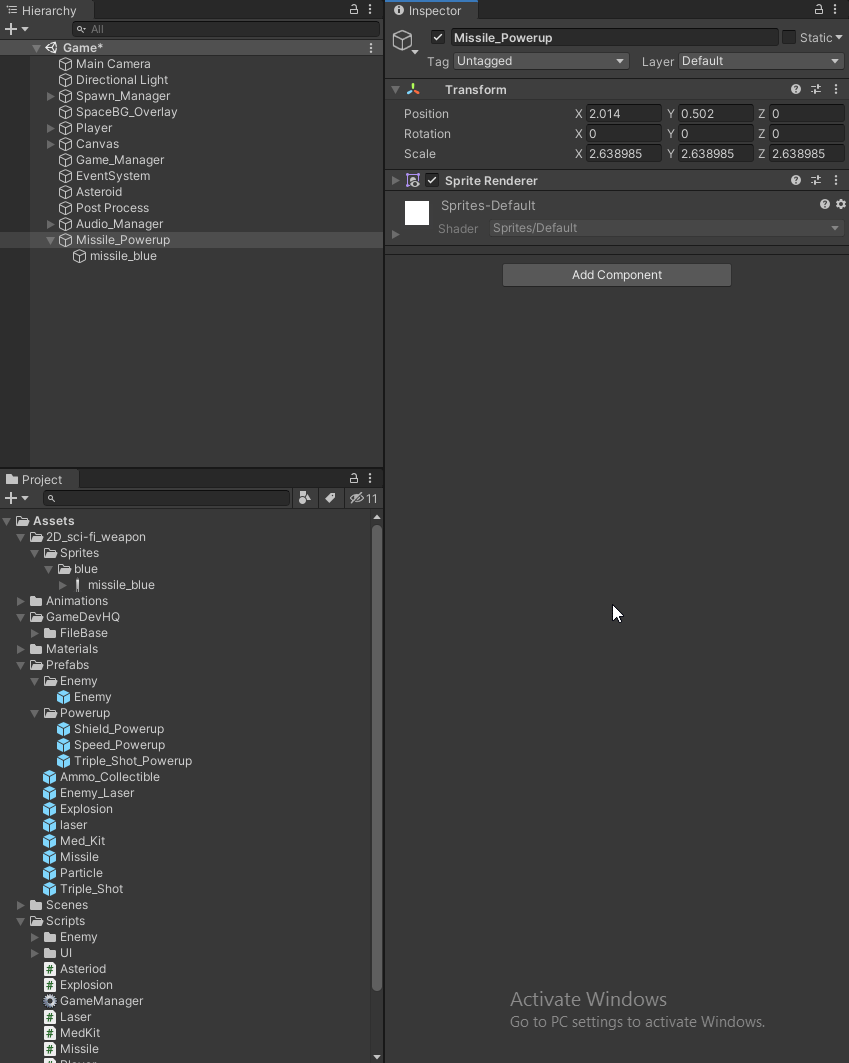Screen dimensions: 849x1063
Task: Lock the Hierarchy panel
Action: [x=353, y=9]
